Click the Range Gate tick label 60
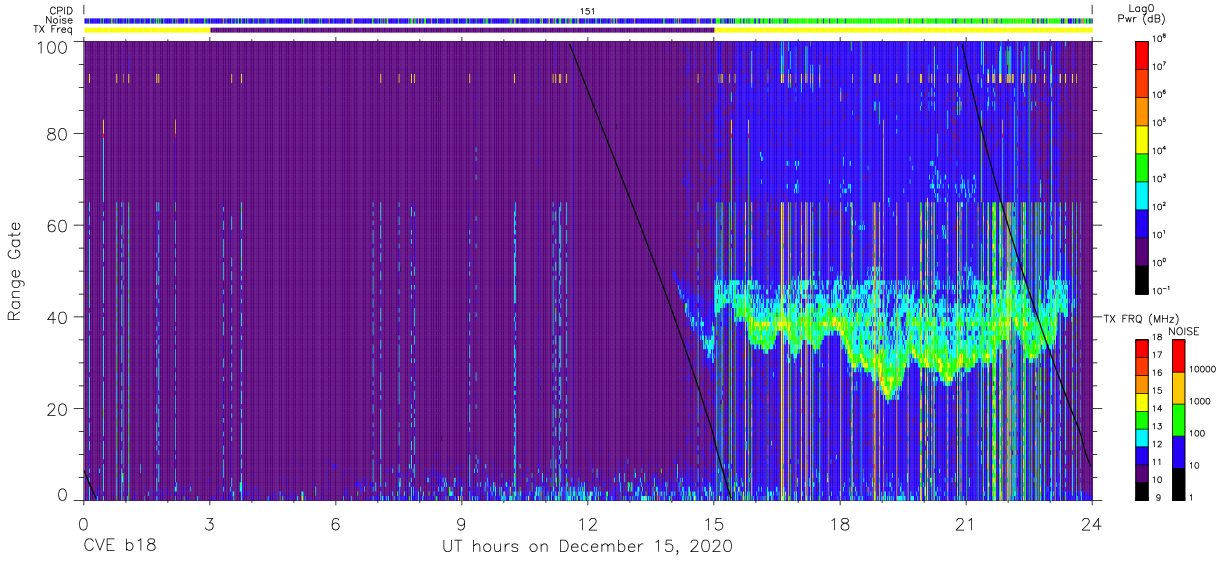 click(x=57, y=226)
